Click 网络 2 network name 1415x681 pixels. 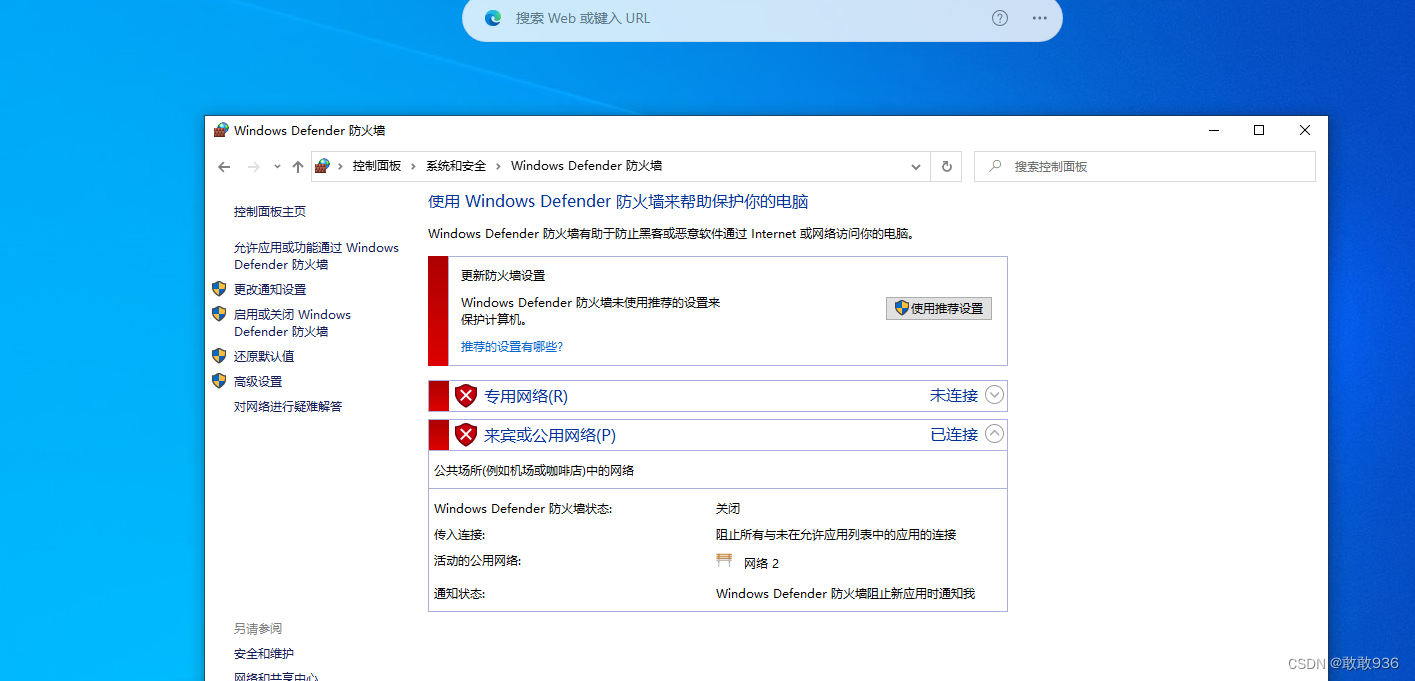click(761, 563)
